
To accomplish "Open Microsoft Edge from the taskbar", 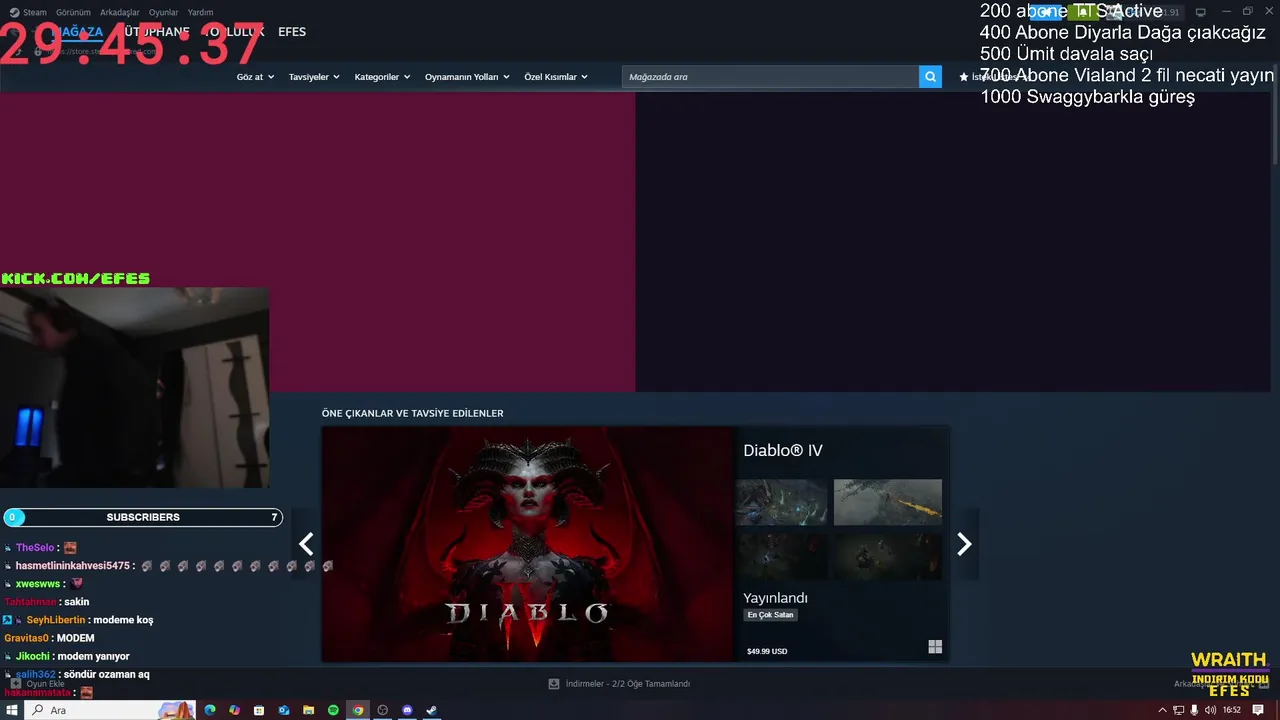I will 210,710.
